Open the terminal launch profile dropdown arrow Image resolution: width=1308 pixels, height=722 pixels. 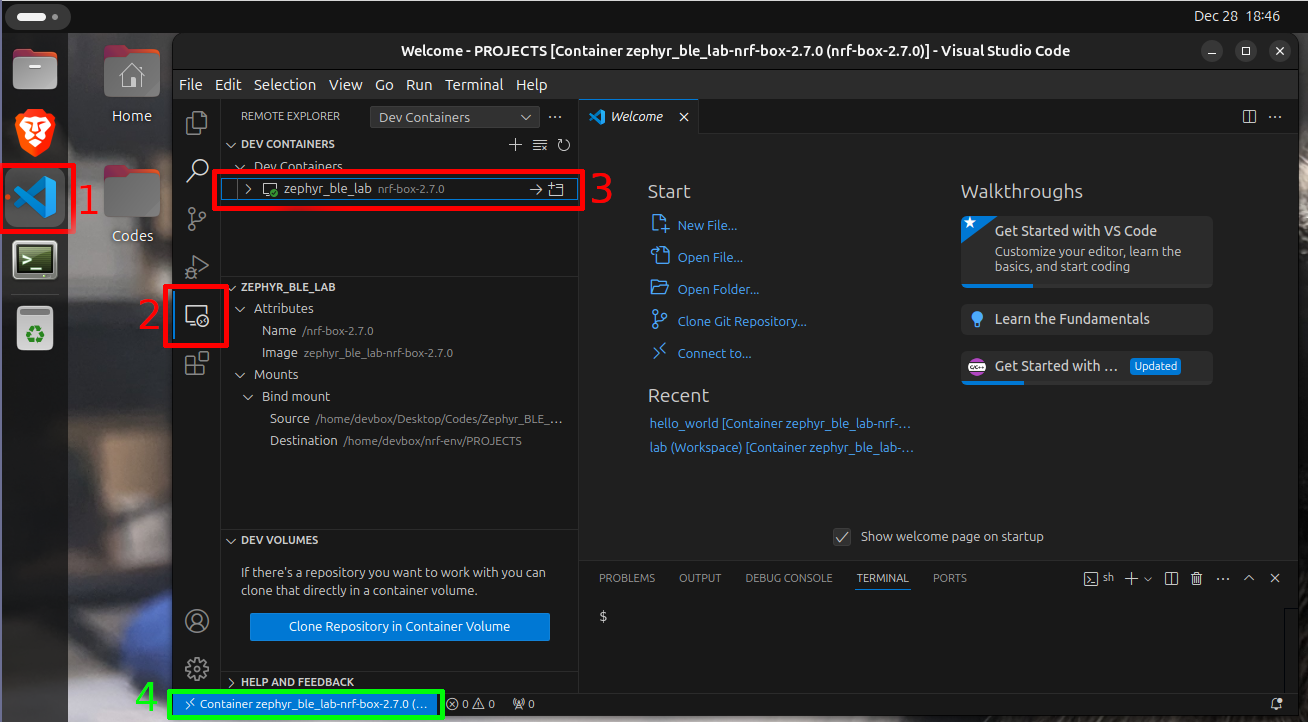1148,578
